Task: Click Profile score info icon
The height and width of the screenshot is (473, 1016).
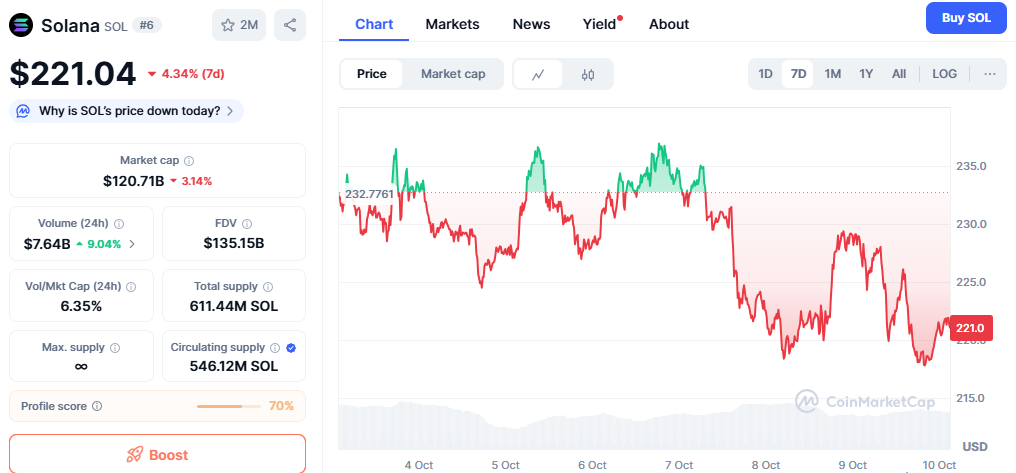Action: coord(96,406)
